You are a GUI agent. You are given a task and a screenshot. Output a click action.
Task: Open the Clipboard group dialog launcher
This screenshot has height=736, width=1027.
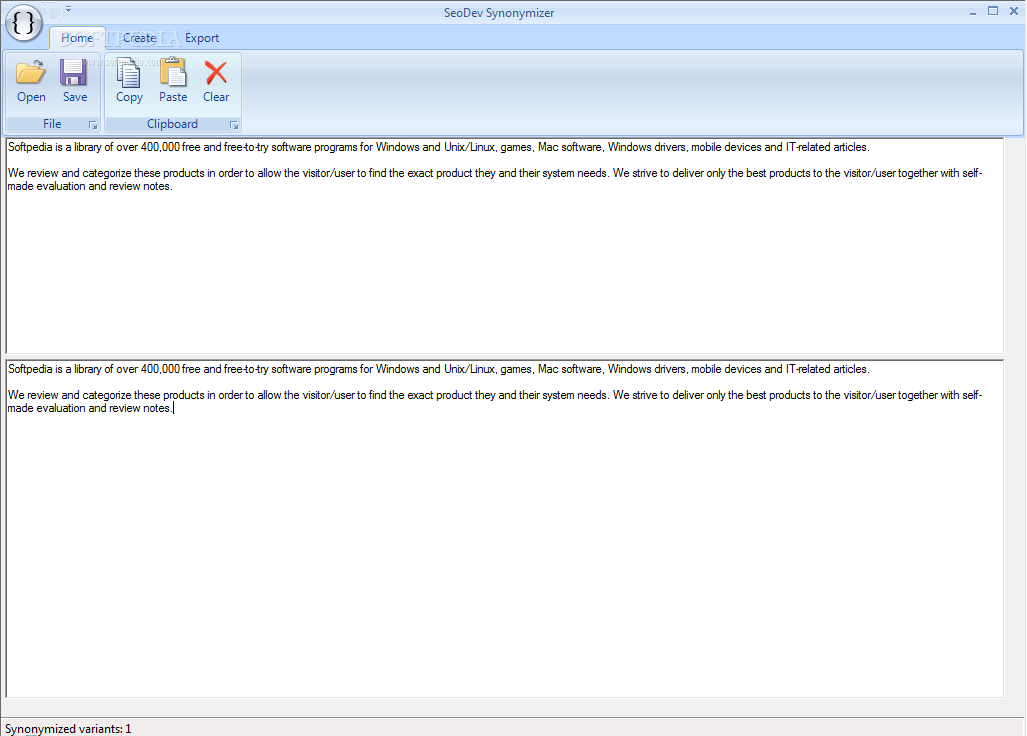tap(234, 125)
